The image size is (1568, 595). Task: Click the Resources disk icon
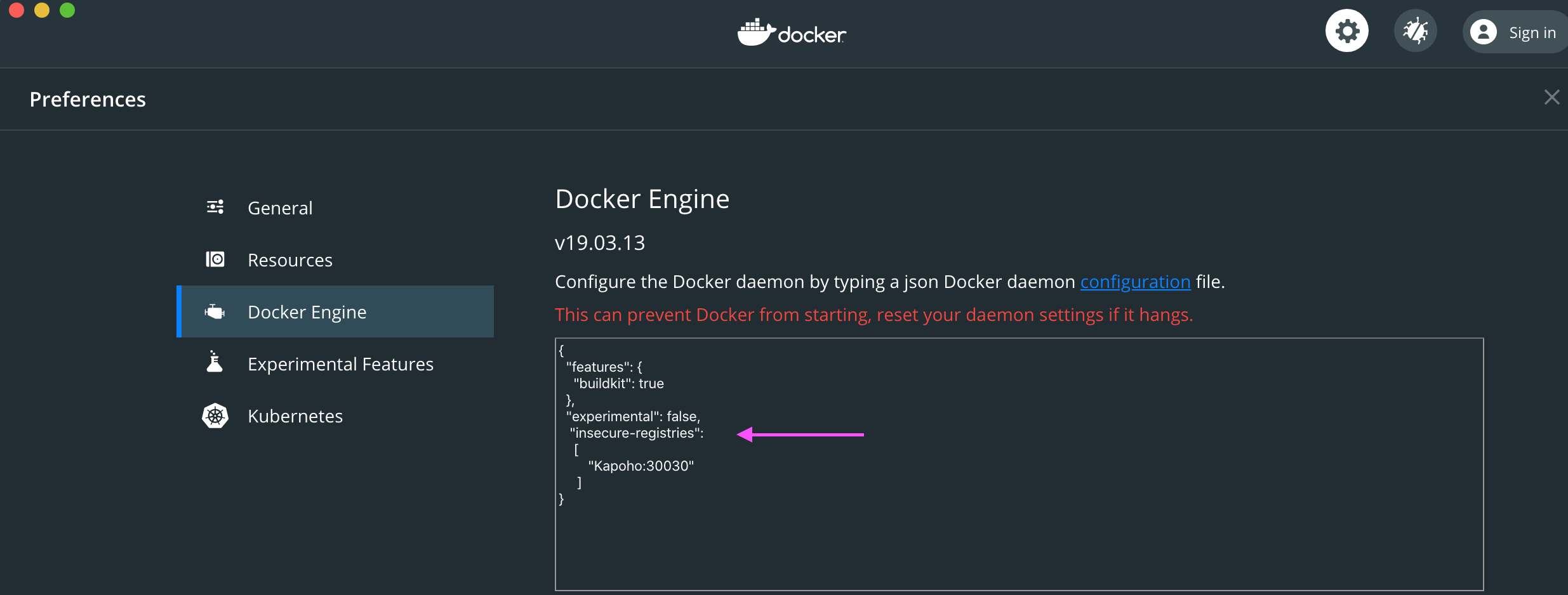[x=215, y=259]
